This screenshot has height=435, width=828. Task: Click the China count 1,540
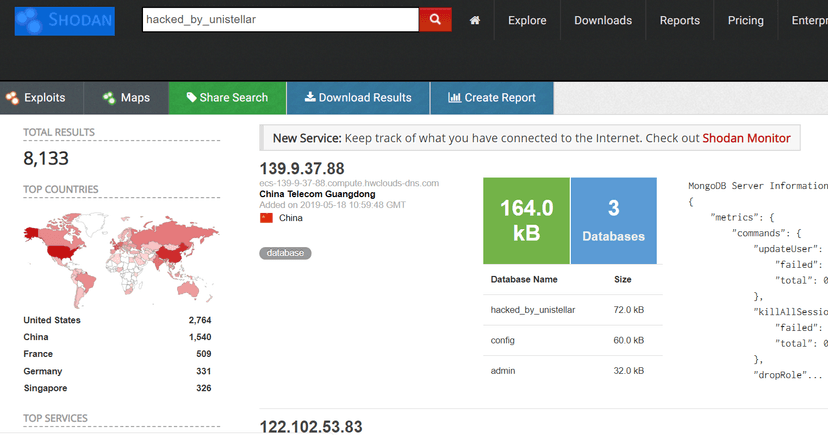pos(200,337)
